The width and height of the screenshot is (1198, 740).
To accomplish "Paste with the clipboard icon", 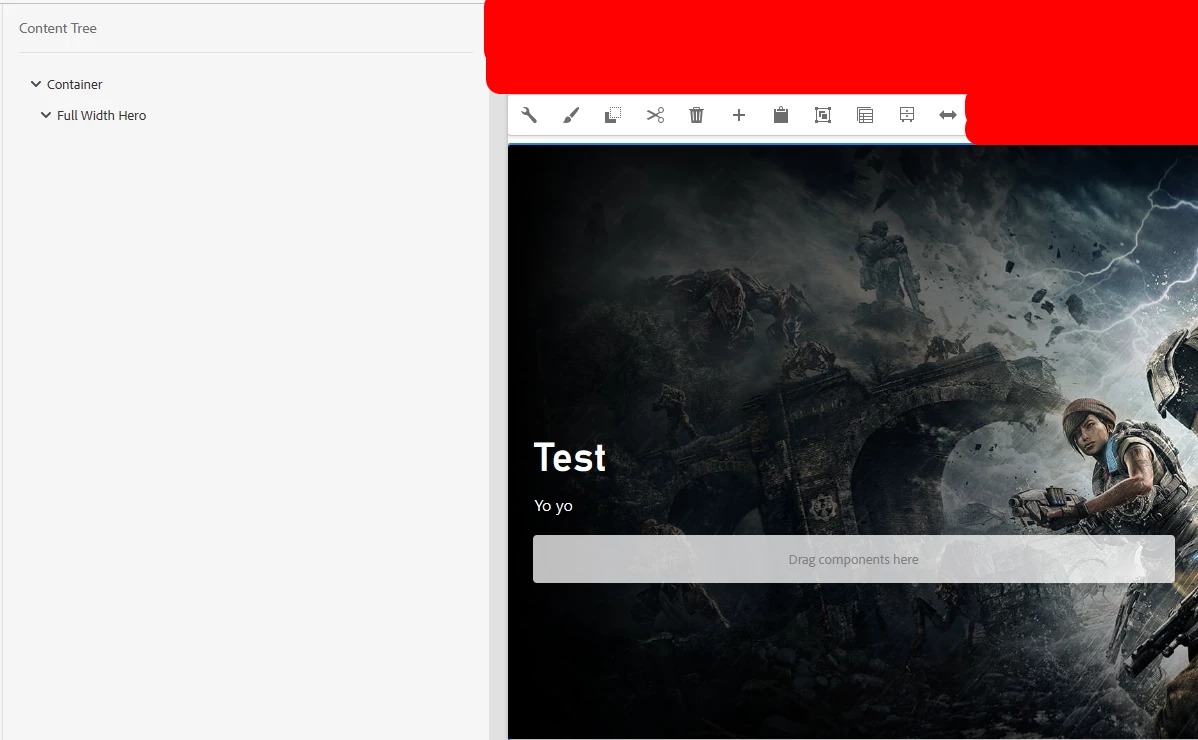I will click(x=781, y=115).
